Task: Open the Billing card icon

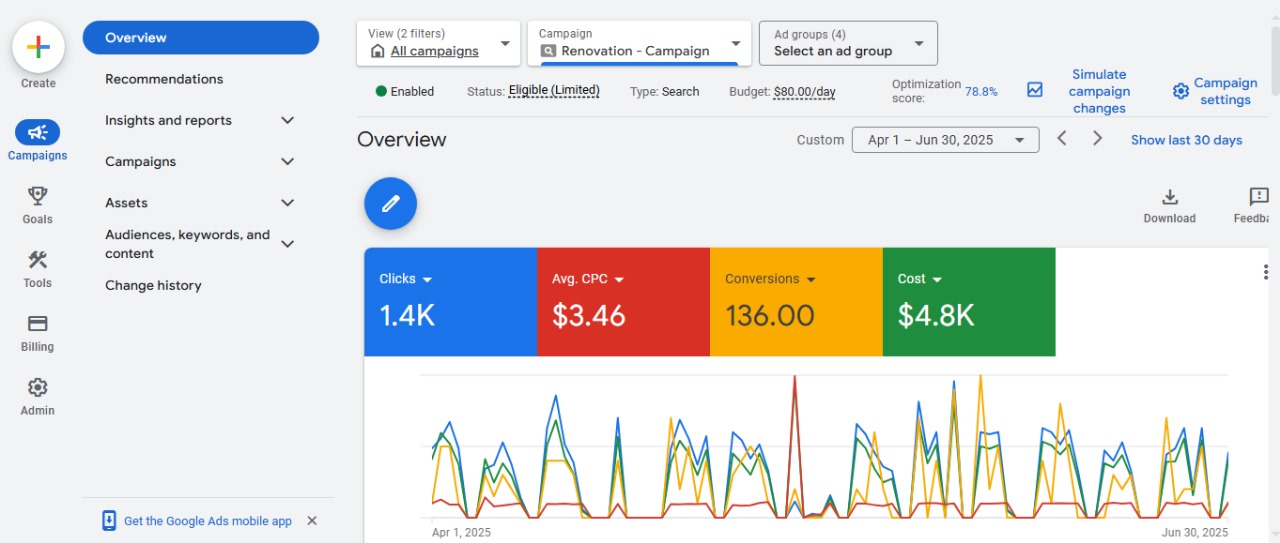Action: [38, 324]
